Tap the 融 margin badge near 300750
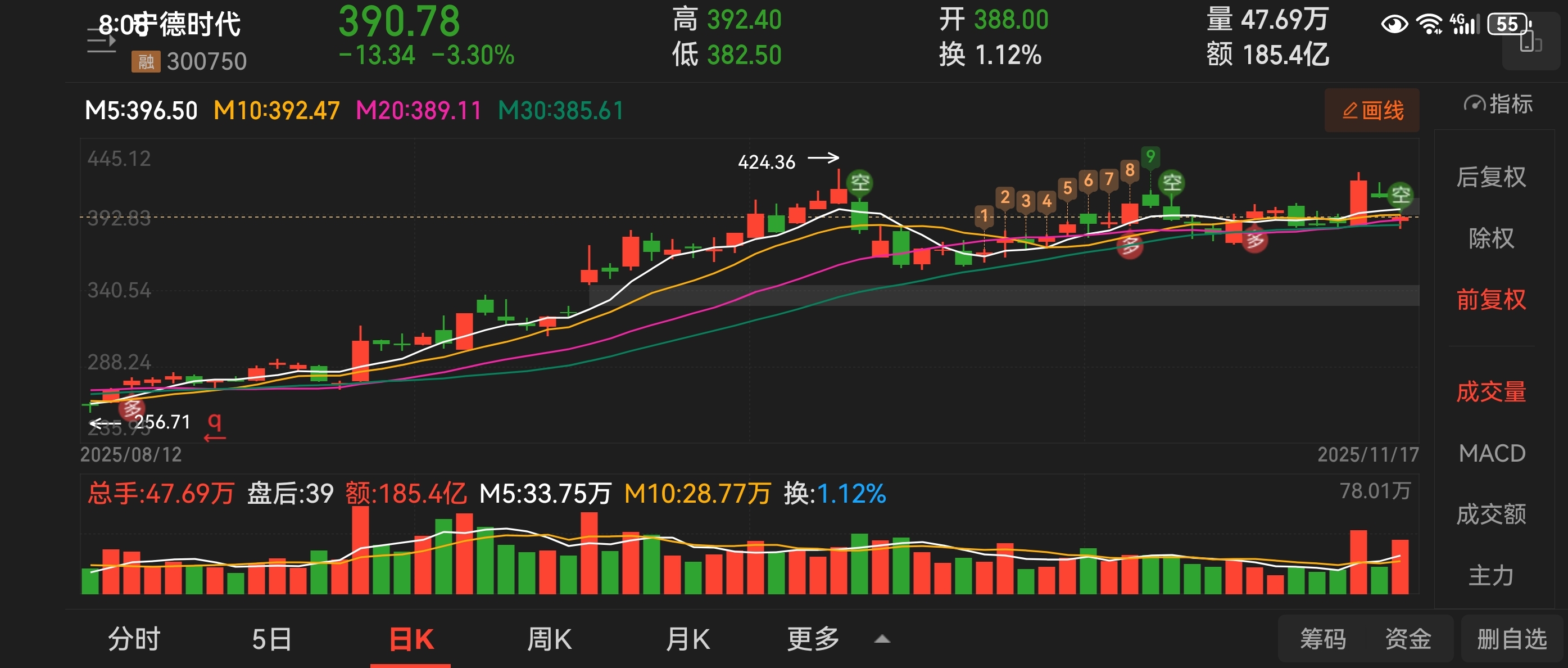Image resolution: width=1568 pixels, height=668 pixels. (x=146, y=61)
